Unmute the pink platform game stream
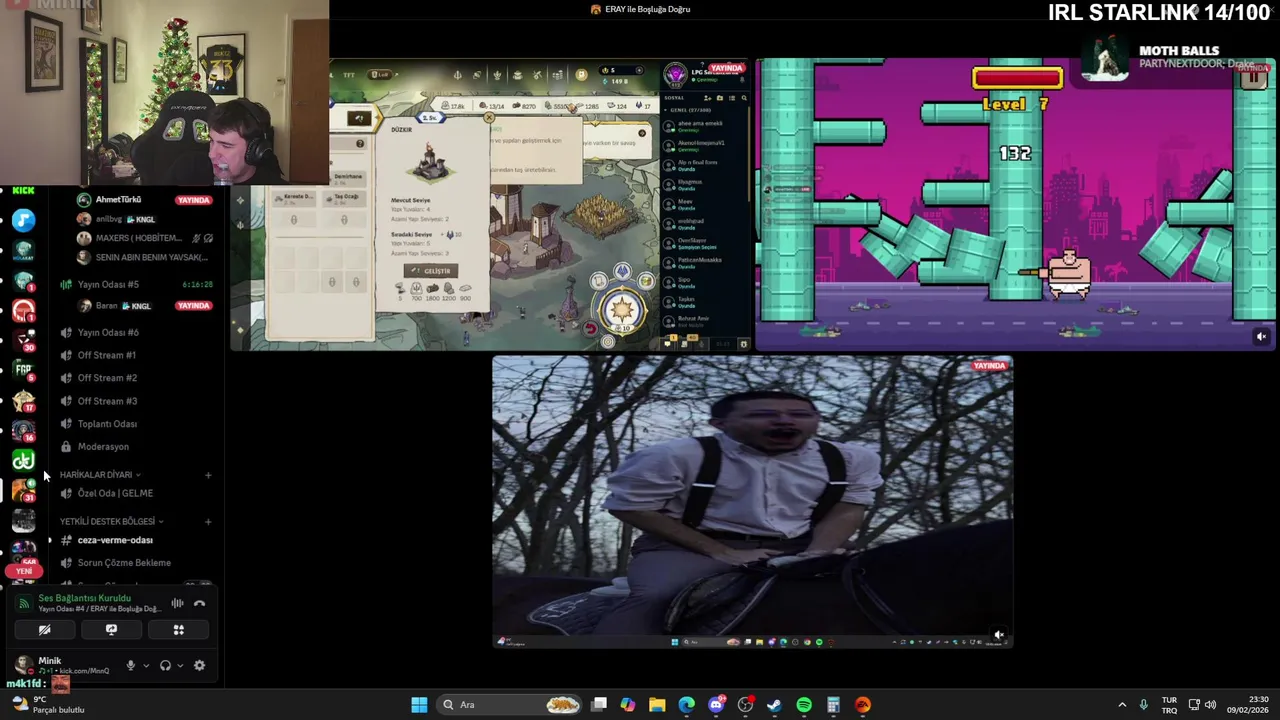 point(1261,337)
